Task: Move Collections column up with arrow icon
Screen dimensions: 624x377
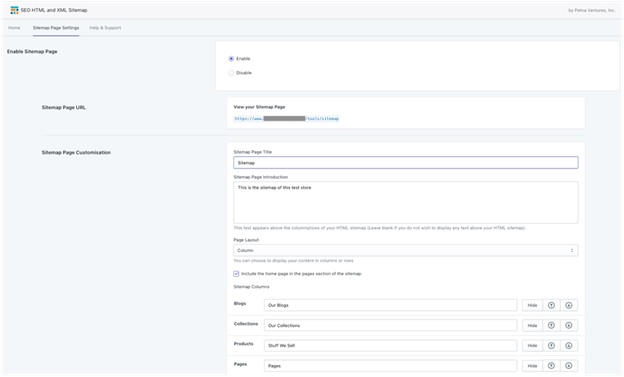Action: coord(551,326)
